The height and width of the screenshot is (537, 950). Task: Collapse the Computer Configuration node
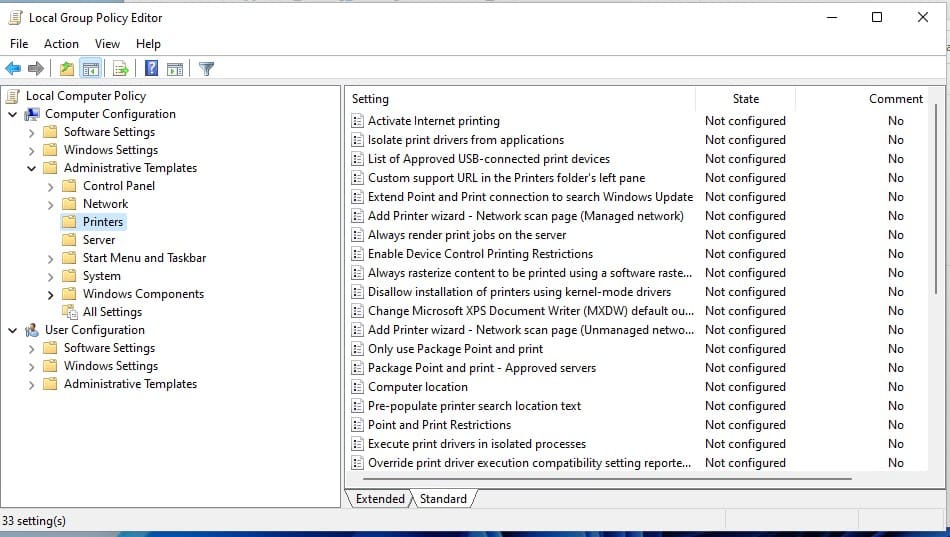click(12, 114)
